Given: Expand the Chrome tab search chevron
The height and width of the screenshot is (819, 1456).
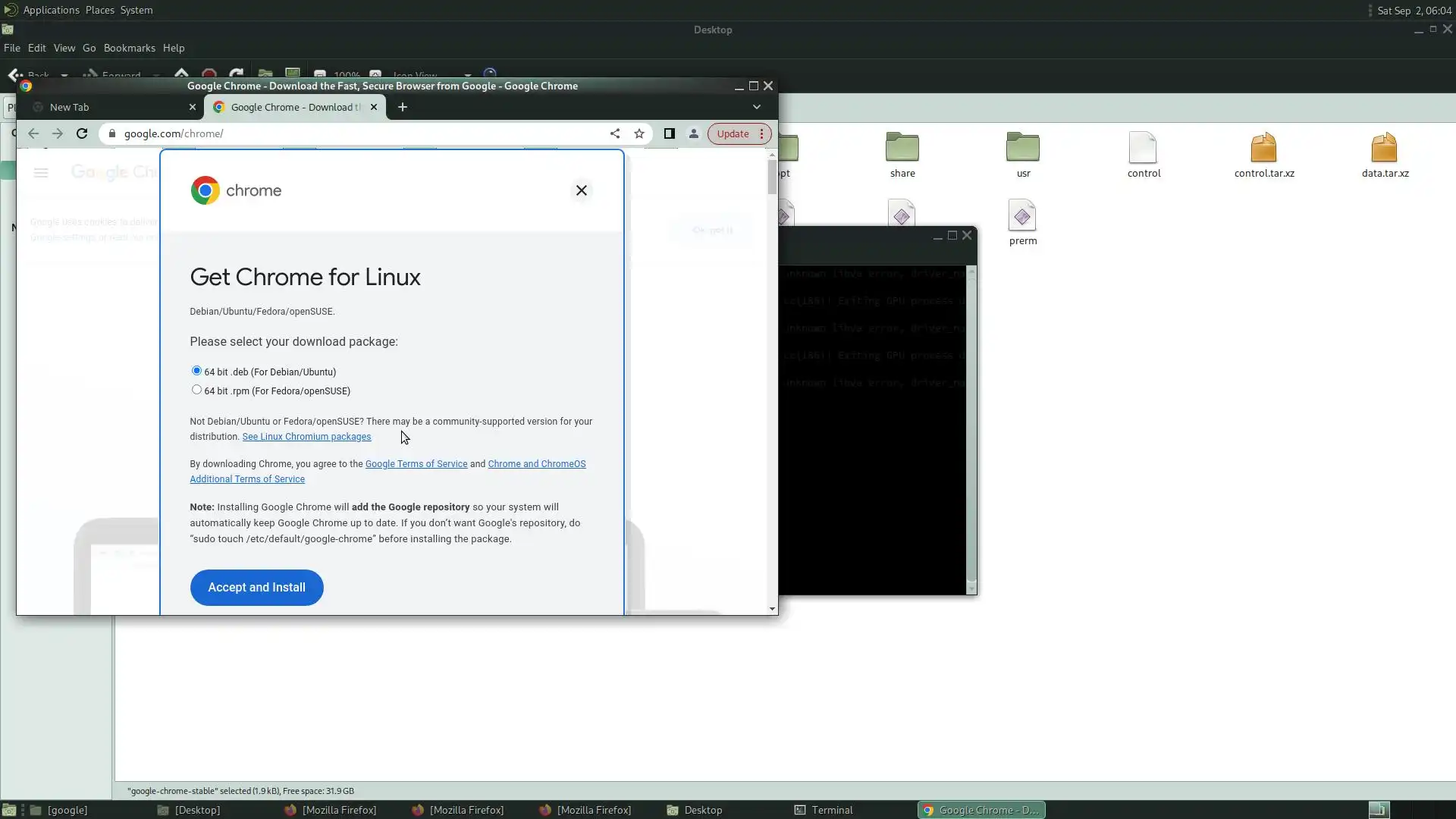Looking at the screenshot, I should pyautogui.click(x=756, y=107).
